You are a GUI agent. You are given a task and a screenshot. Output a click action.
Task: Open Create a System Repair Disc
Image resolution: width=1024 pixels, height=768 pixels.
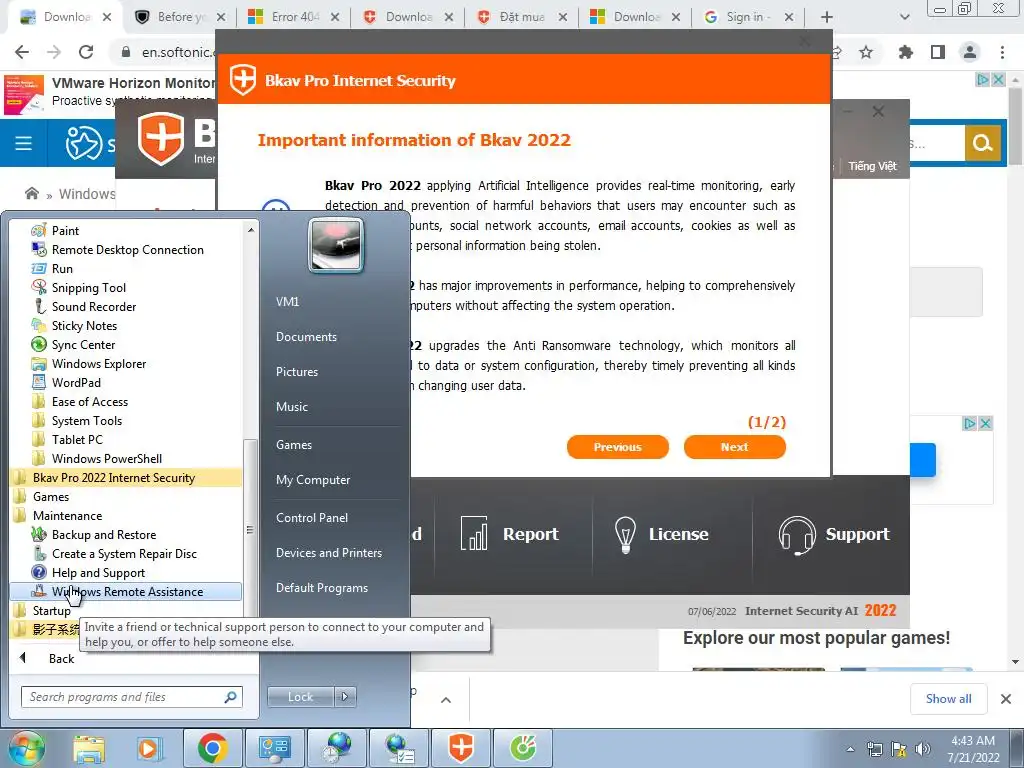[x=124, y=553]
